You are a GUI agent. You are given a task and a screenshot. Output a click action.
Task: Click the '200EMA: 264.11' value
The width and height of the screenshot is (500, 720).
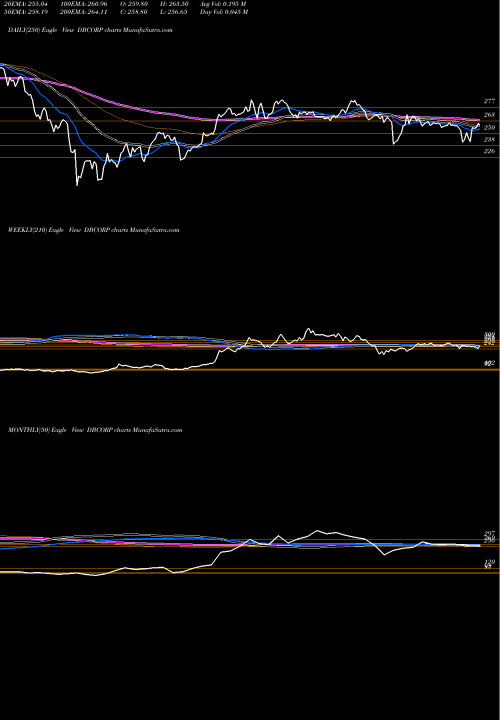point(86,12)
